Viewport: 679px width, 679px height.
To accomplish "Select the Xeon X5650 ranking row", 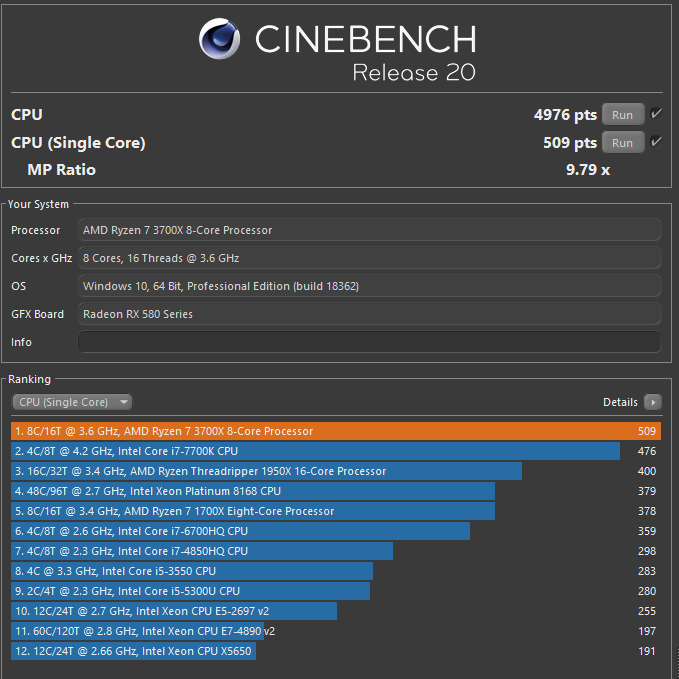I will pos(336,651).
